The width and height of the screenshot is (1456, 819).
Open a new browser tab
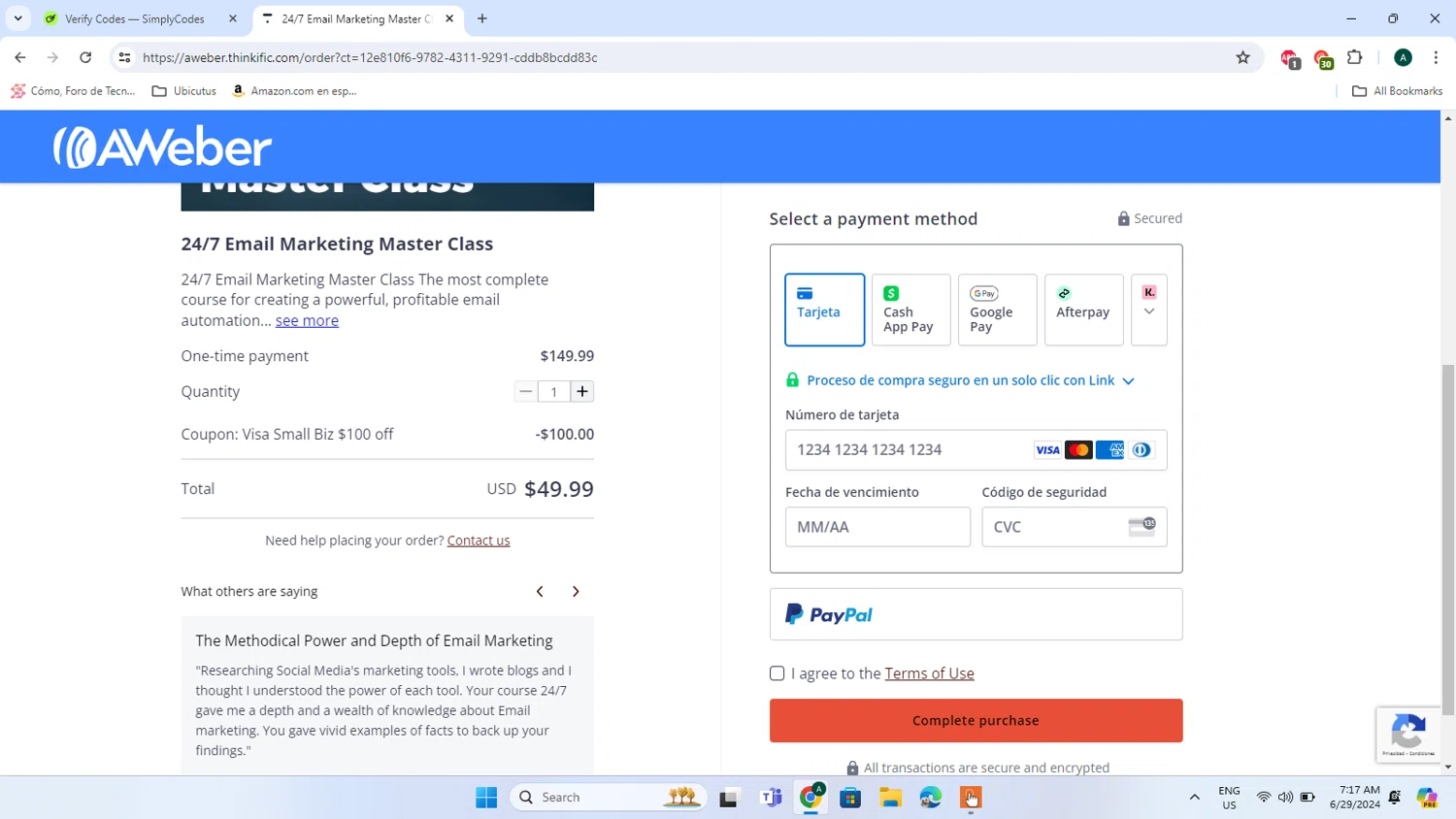click(482, 18)
